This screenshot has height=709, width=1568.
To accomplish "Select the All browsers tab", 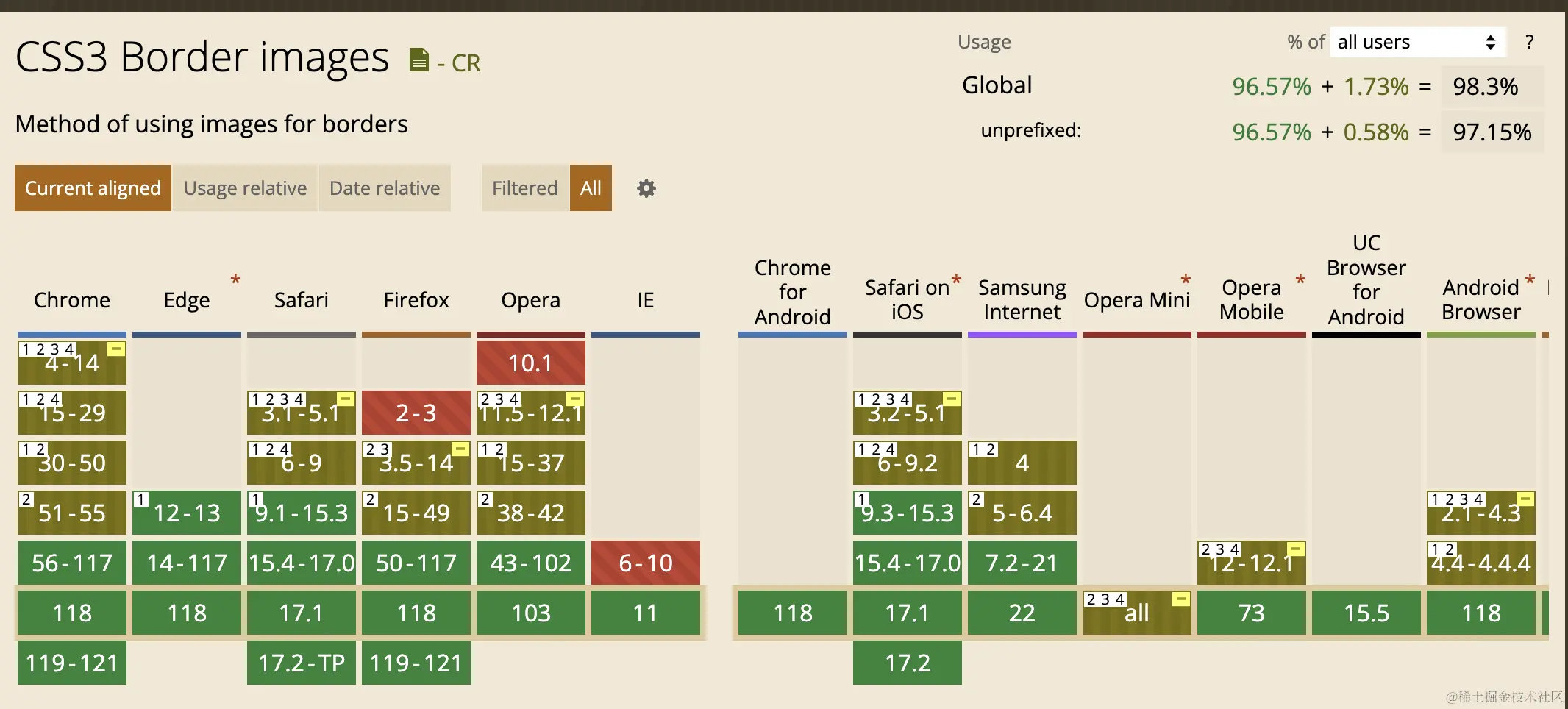I will click(591, 188).
